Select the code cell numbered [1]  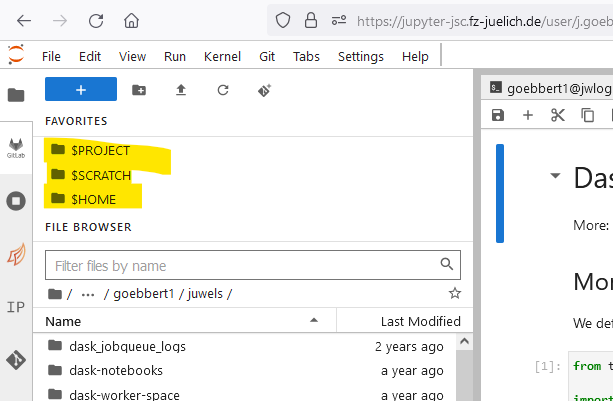pos(591,376)
